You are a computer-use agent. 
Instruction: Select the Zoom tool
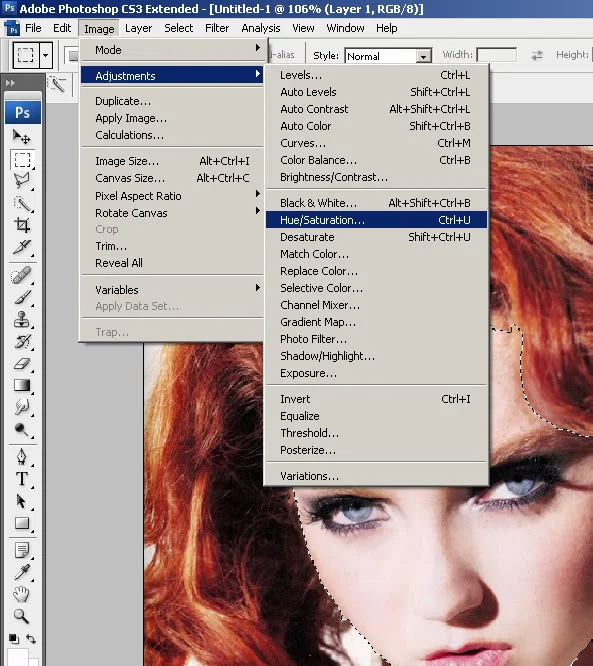pyautogui.click(x=22, y=616)
